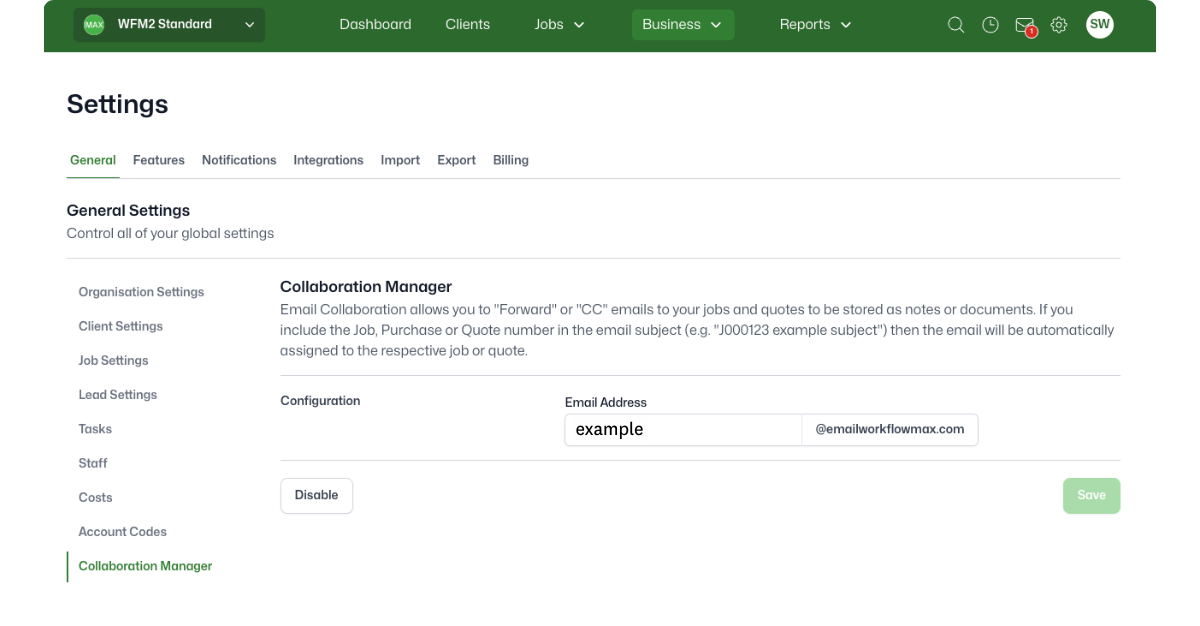Image resolution: width=1200 pixels, height=626 pixels.
Task: Click the green Save button
Action: point(1091,496)
